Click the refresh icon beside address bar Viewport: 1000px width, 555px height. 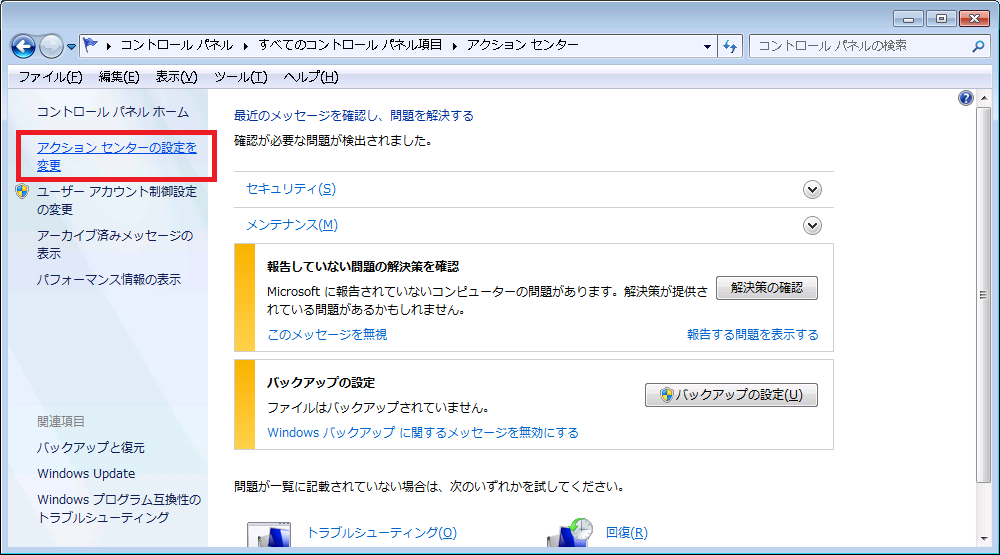click(731, 46)
